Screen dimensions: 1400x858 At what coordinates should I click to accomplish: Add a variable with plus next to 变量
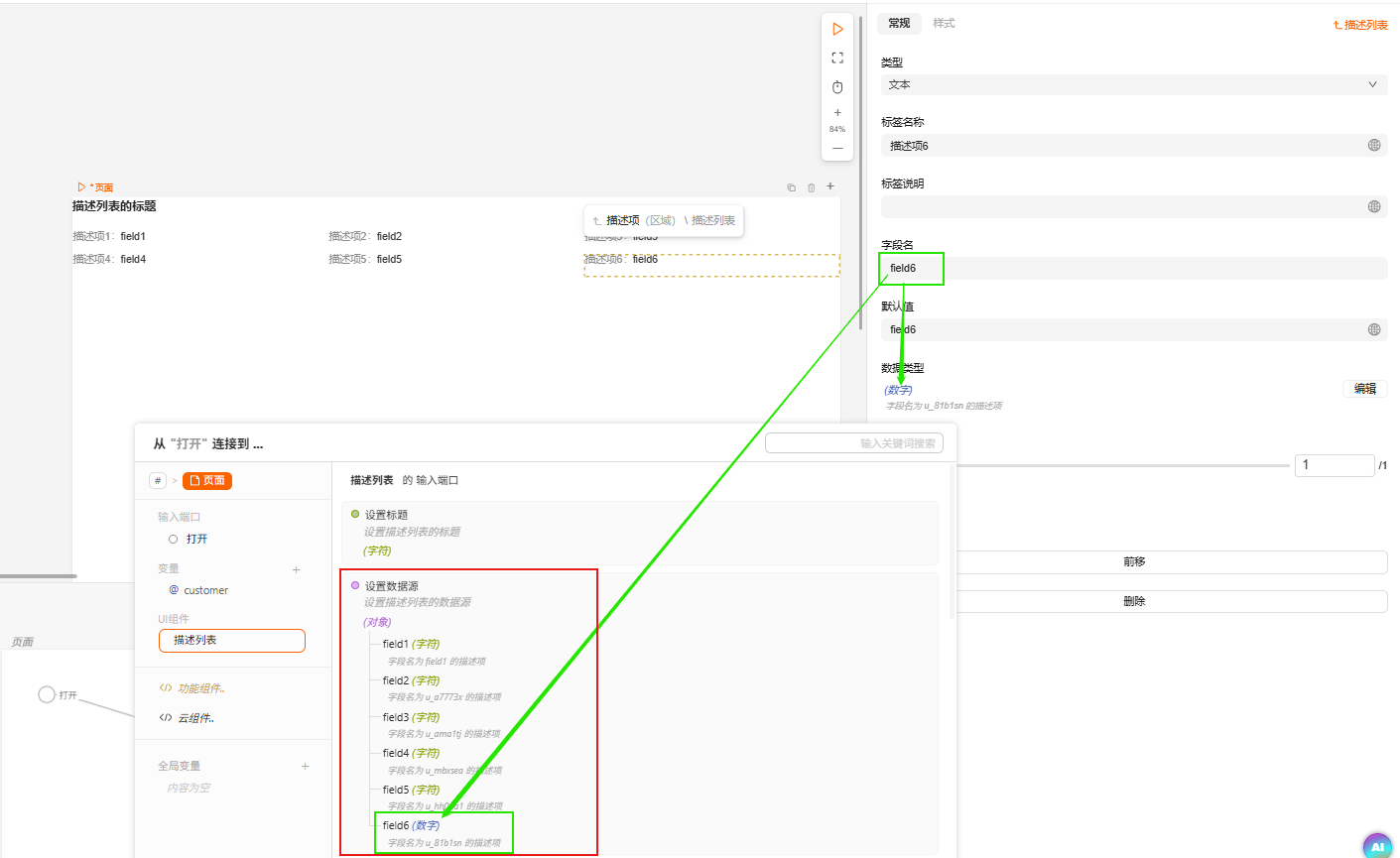pyautogui.click(x=296, y=569)
